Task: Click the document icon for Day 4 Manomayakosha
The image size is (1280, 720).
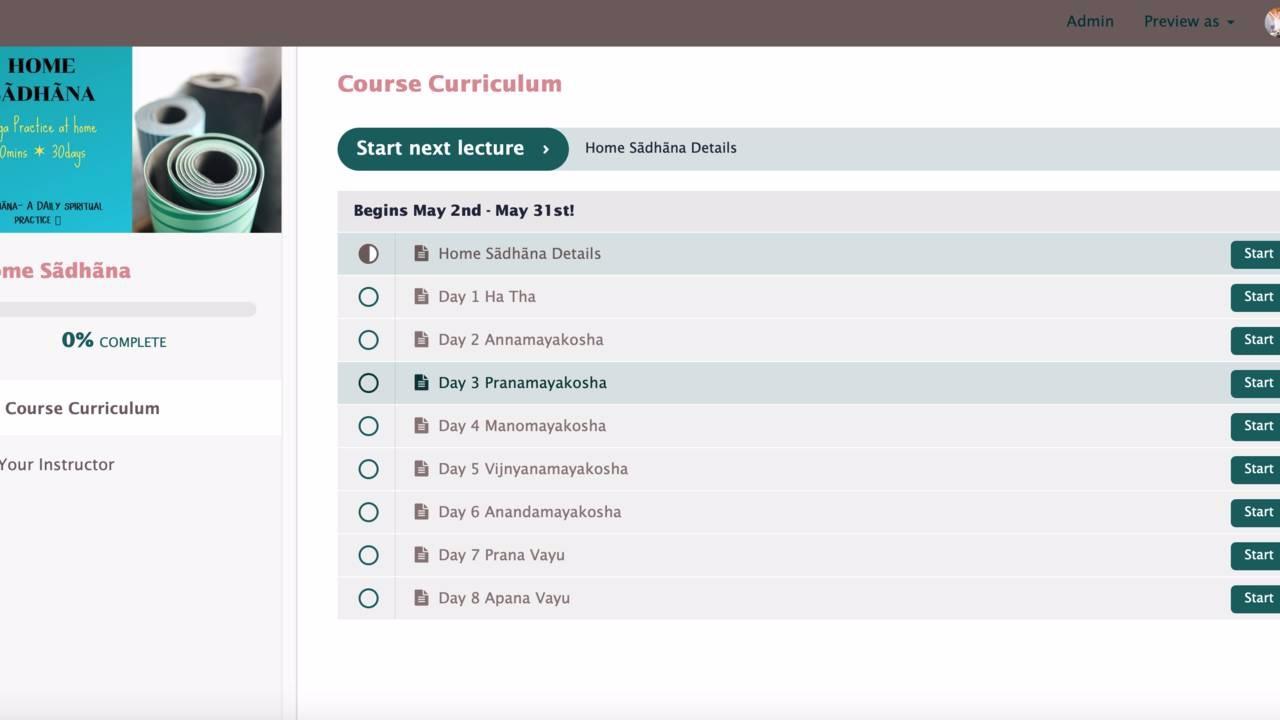Action: 421,426
